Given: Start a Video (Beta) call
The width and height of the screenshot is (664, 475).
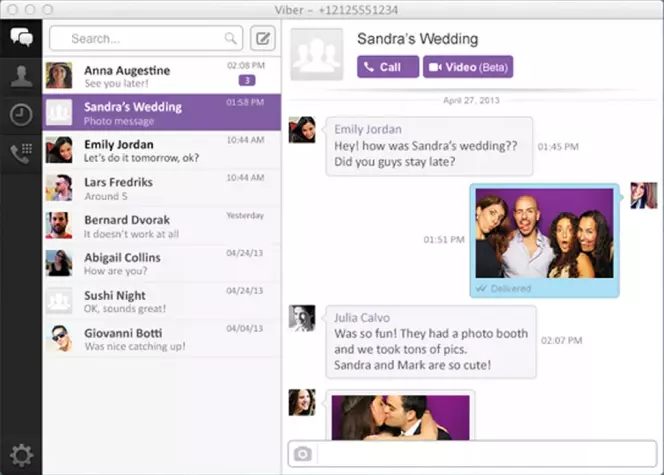Looking at the screenshot, I should (x=468, y=67).
